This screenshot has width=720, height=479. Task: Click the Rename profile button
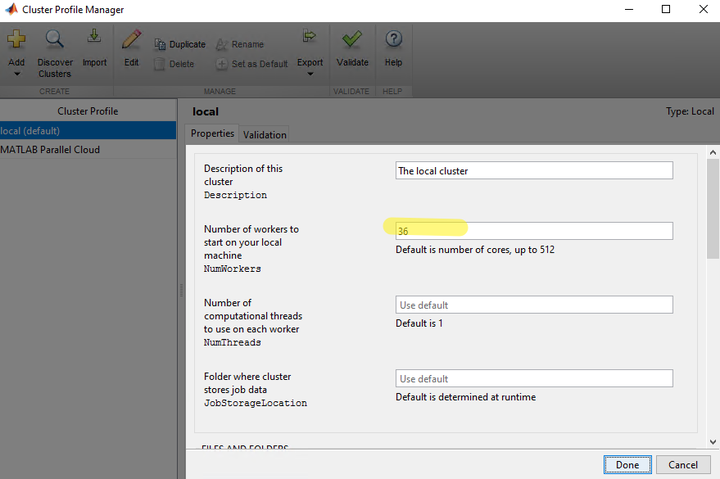240,45
